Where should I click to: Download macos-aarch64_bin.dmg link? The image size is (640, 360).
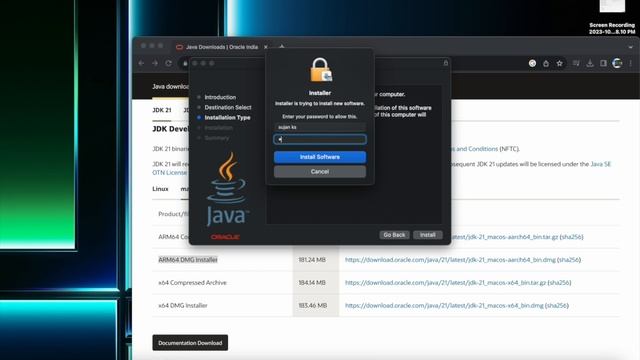click(450, 260)
